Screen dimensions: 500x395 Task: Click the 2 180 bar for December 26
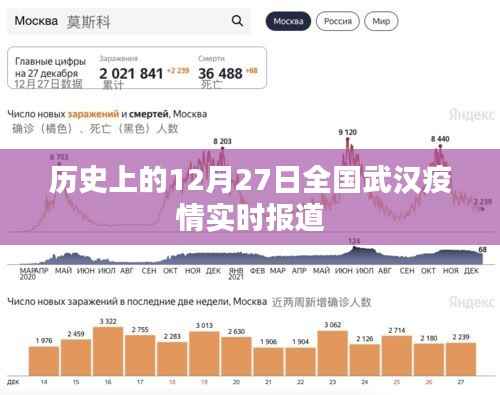click(429, 360)
